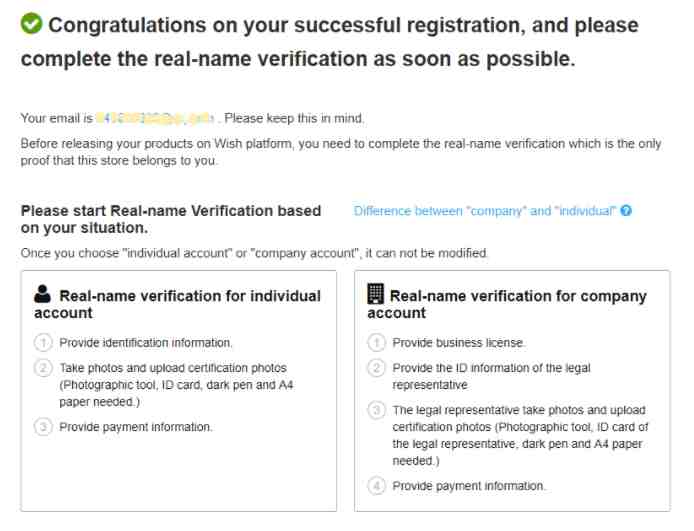Click 'Provide payment information' in individual card
This screenshot has height=531, width=694.
click(x=136, y=427)
